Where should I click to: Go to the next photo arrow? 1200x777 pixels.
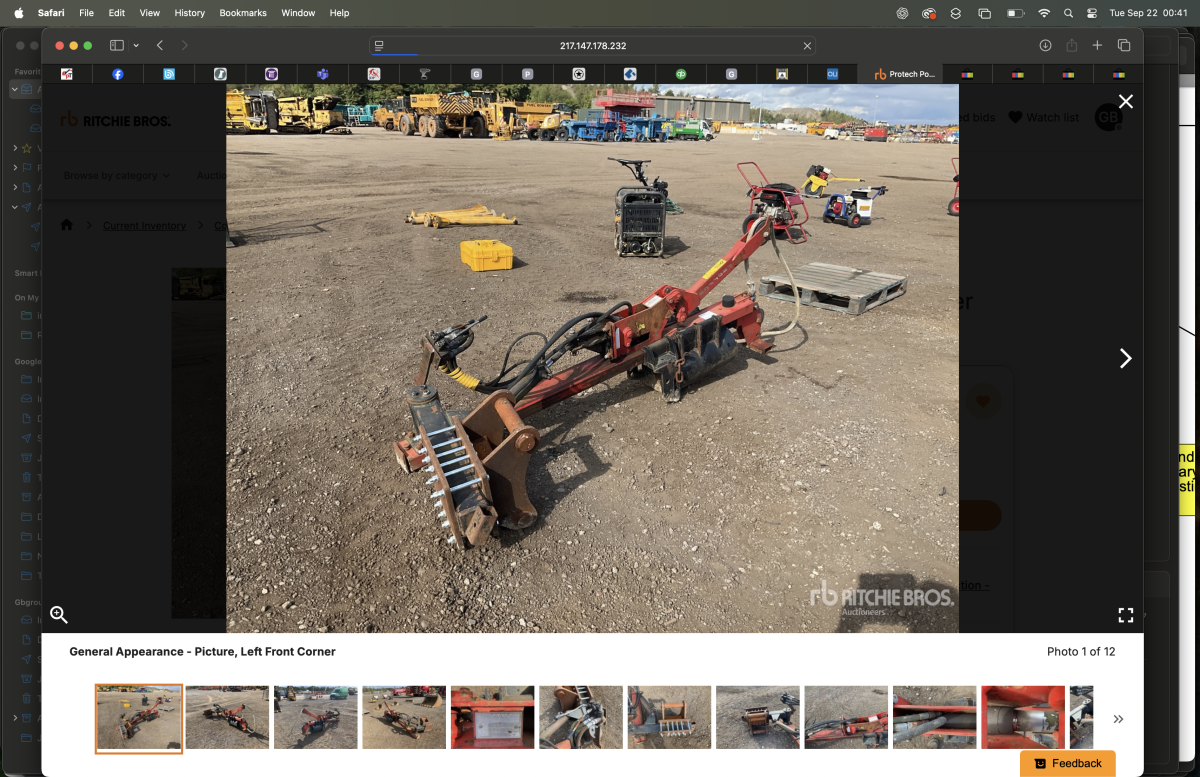pyautogui.click(x=1126, y=358)
